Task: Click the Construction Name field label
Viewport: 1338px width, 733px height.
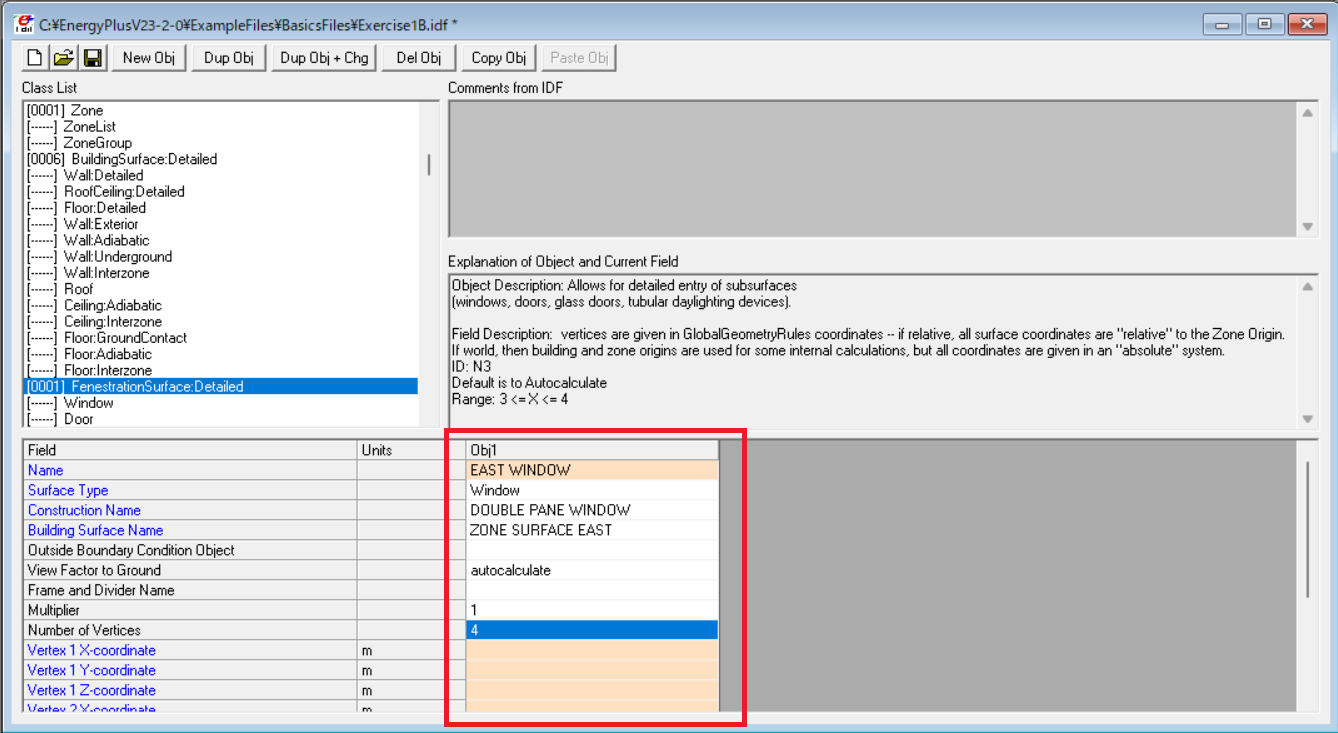Action: (x=85, y=510)
